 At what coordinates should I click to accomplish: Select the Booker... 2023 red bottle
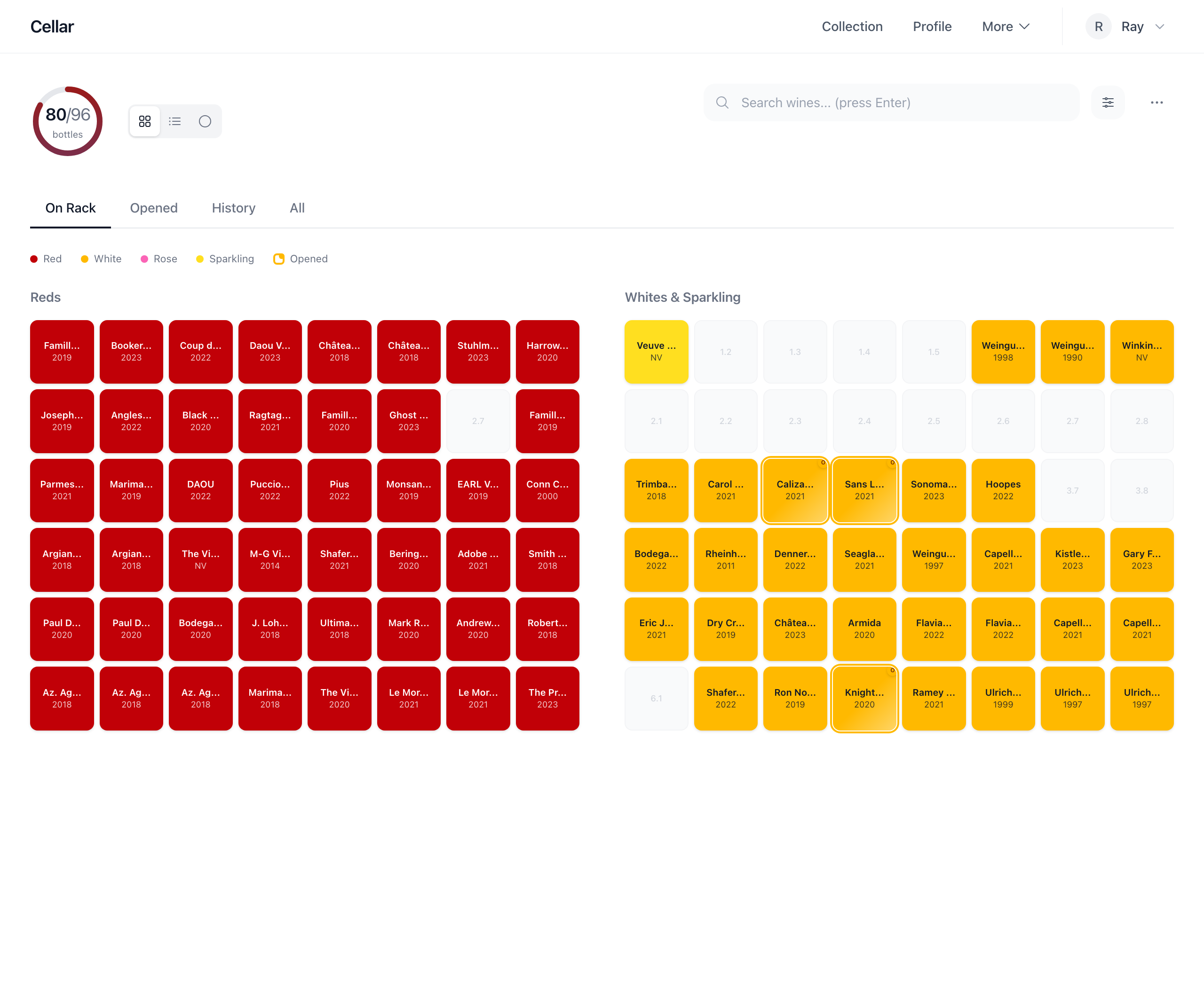click(131, 352)
